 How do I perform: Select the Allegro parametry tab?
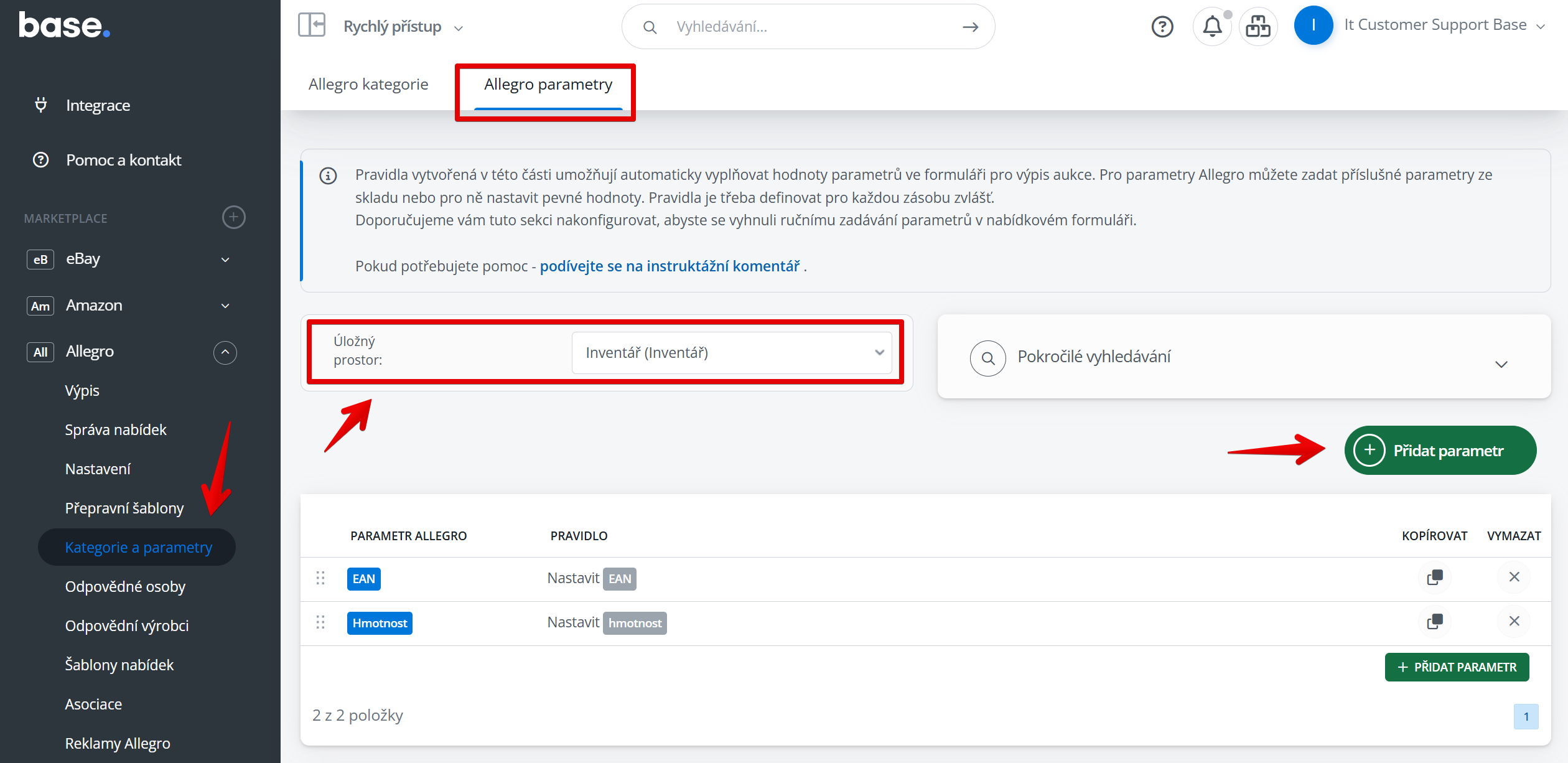548,84
